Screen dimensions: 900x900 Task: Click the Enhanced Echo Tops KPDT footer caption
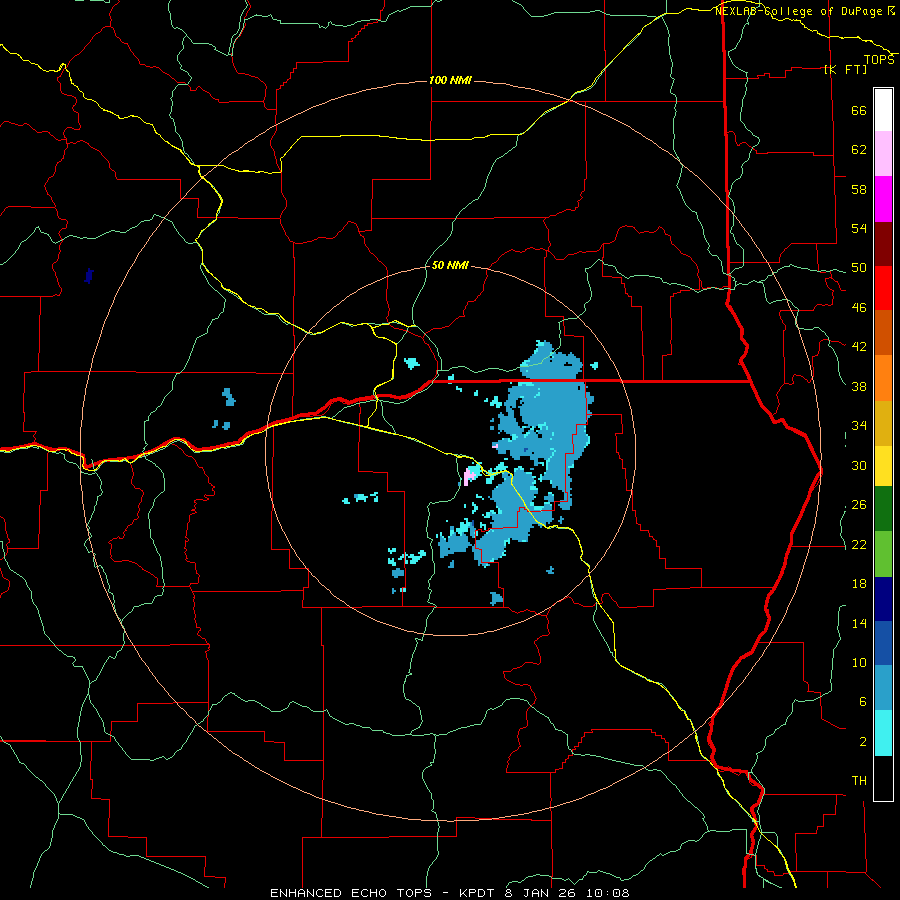click(x=450, y=893)
